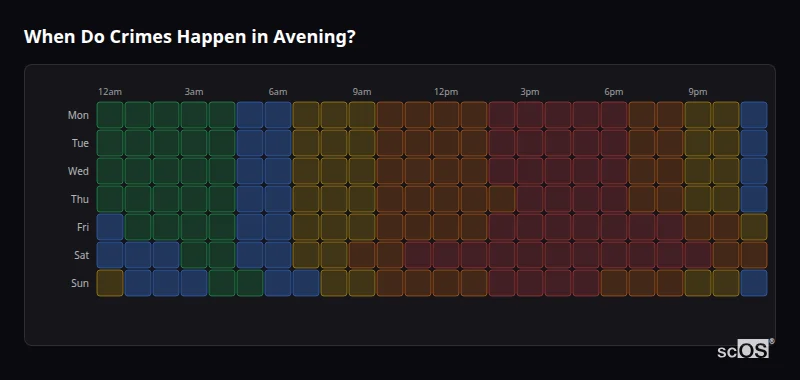This screenshot has width=800, height=380.
Task: Click the '12pm' hour label
Action: 446,92
